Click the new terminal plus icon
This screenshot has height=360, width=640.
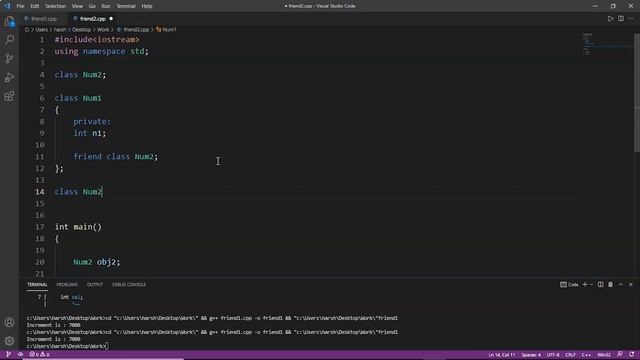[x=584, y=284]
